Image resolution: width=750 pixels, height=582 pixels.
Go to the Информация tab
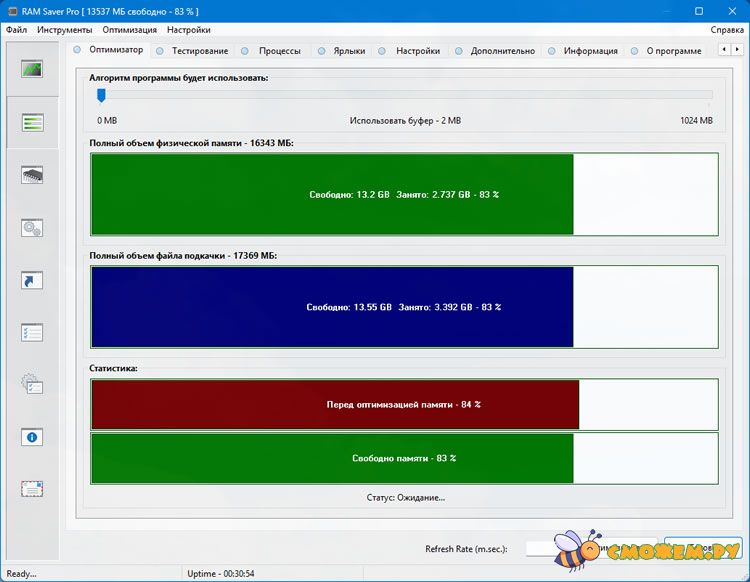(x=590, y=51)
